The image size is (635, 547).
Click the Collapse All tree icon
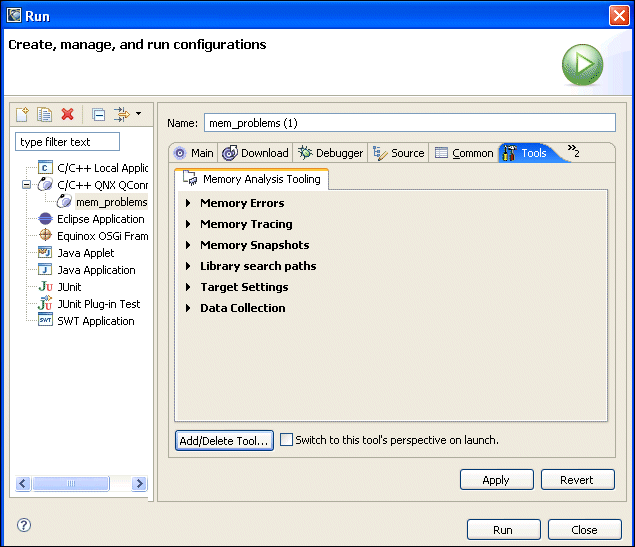(98, 115)
